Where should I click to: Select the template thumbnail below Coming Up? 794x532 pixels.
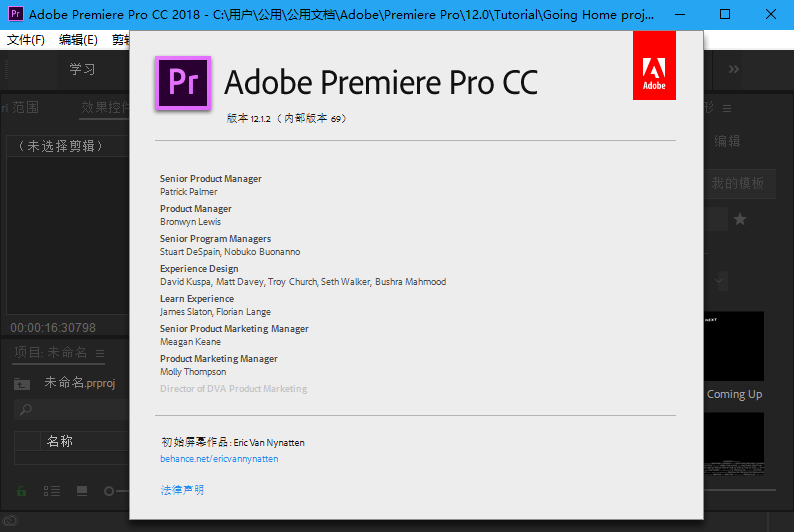click(x=734, y=444)
